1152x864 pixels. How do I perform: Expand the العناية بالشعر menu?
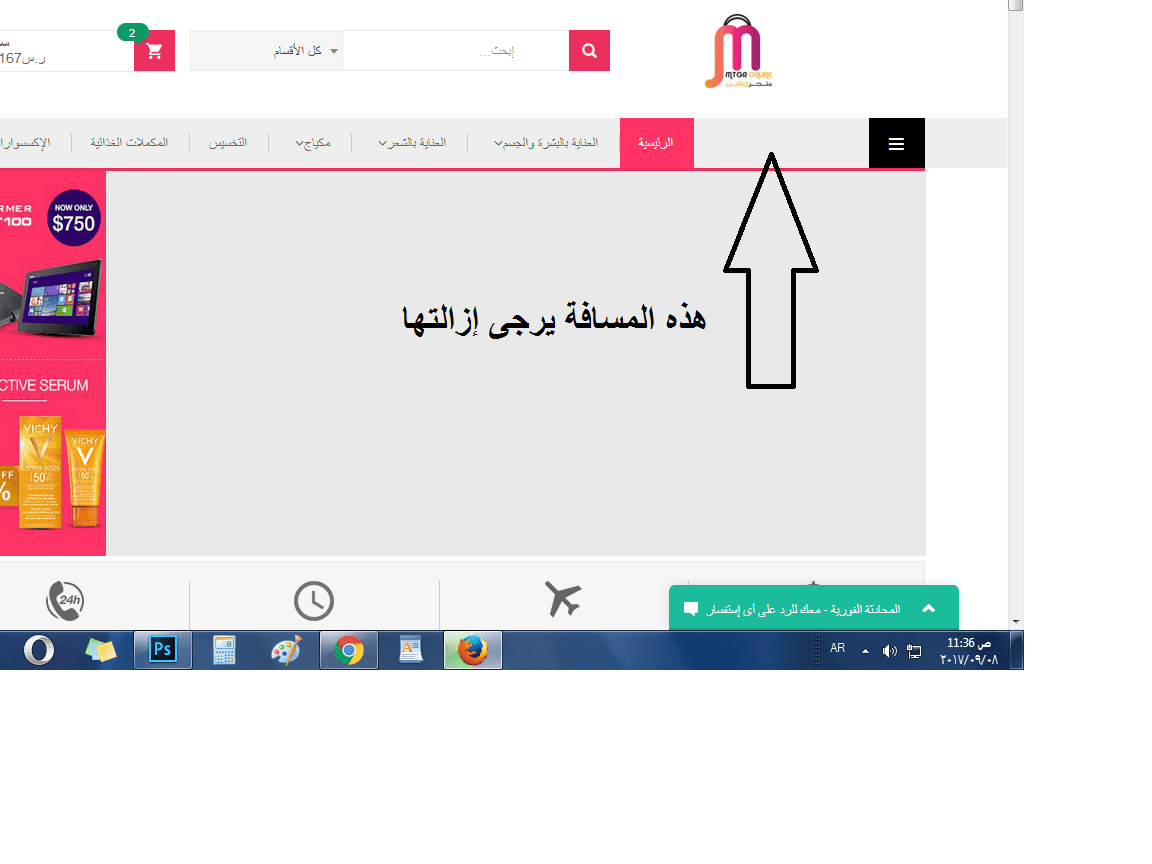[x=412, y=143]
